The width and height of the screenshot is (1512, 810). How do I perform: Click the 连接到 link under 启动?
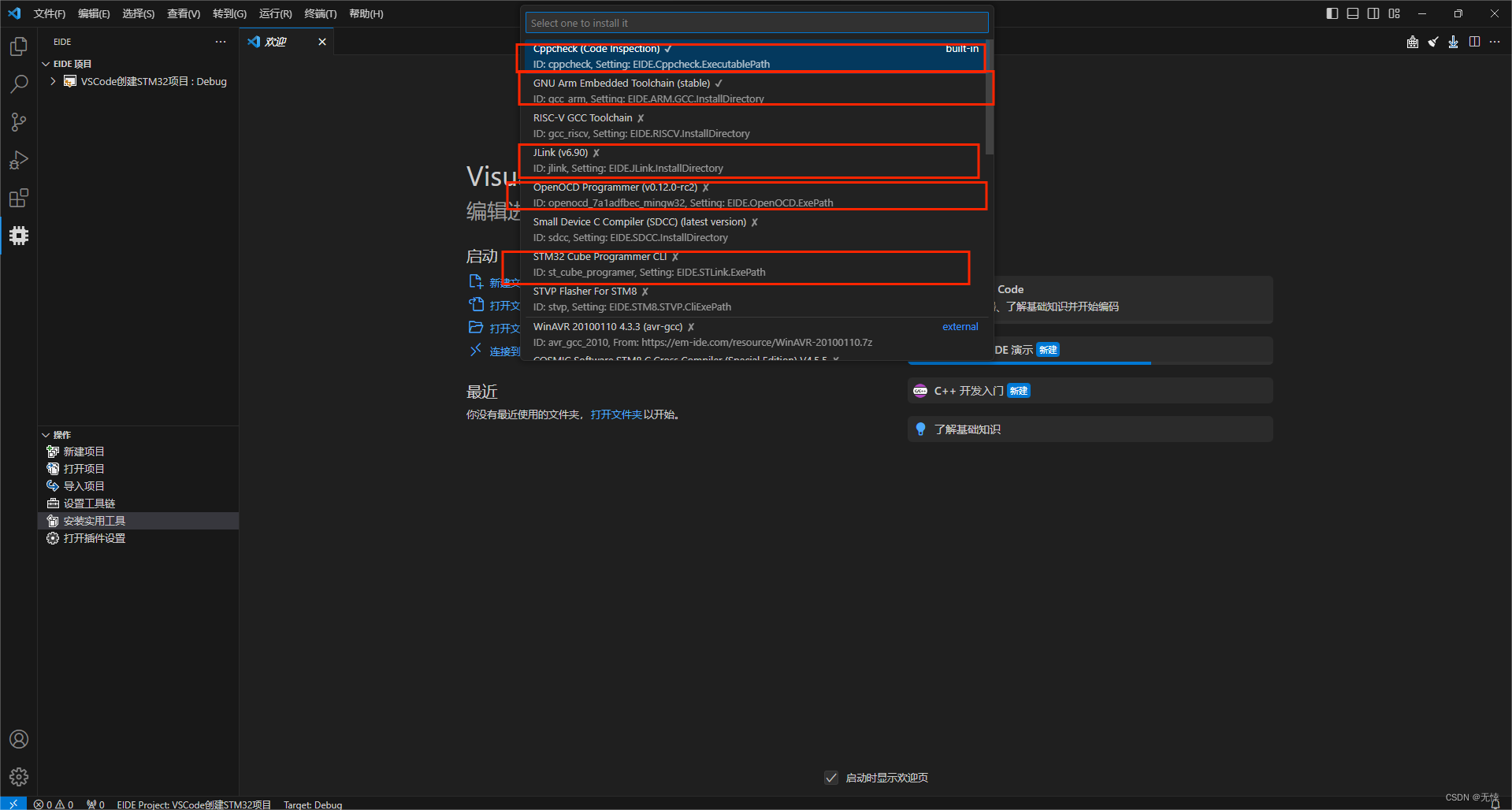(x=504, y=351)
